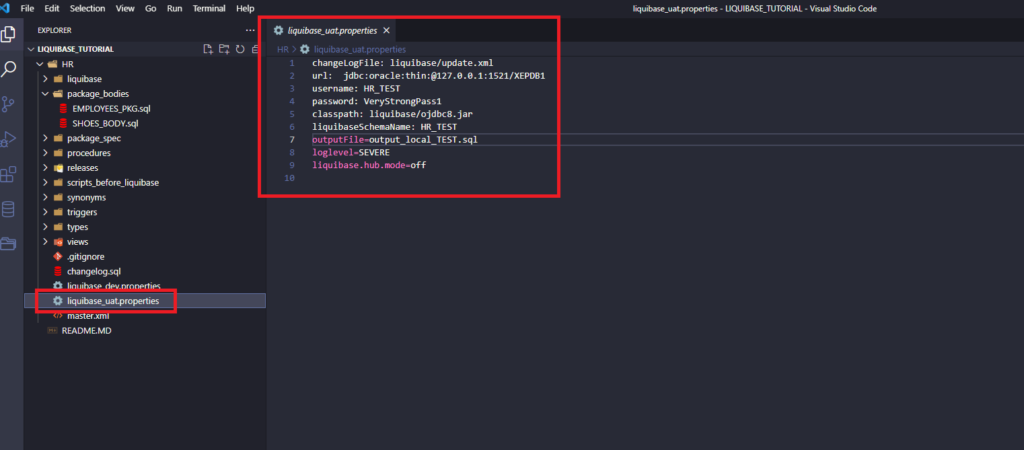Viewport: 1024px width, 450px height.
Task: Open the Selection menu
Action: pos(88,8)
